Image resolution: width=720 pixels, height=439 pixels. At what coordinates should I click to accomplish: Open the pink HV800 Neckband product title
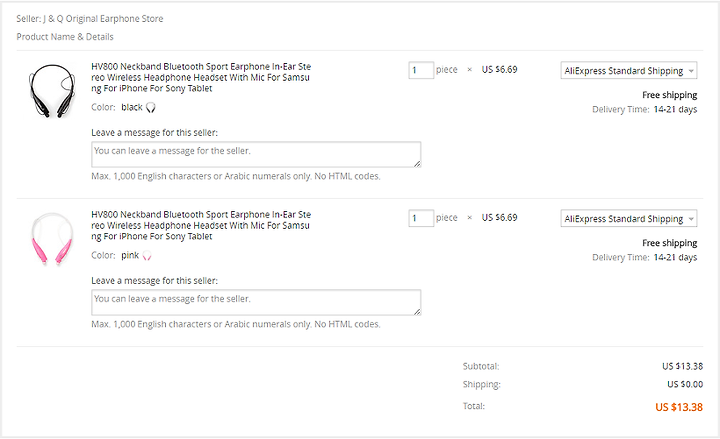click(201, 225)
